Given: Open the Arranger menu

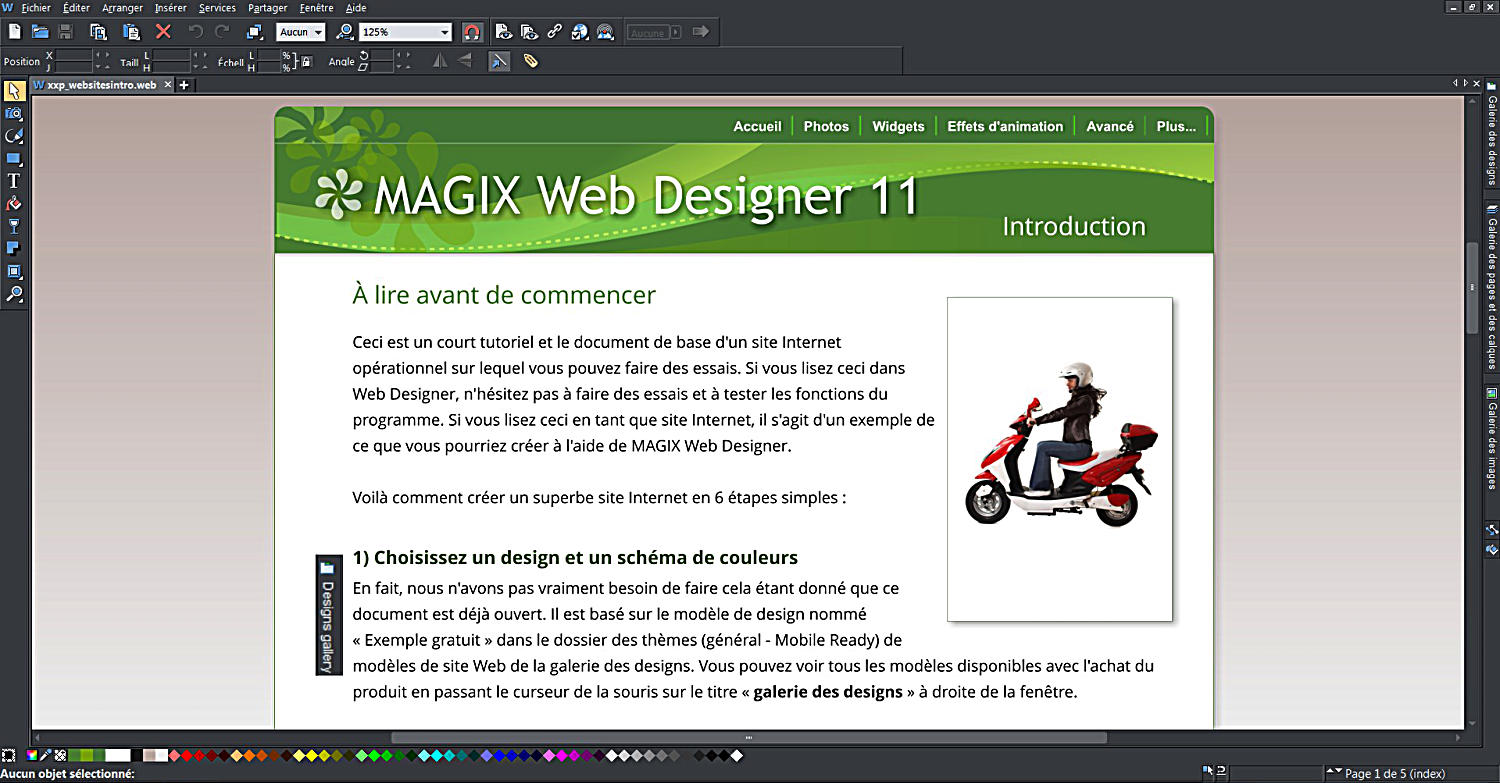Looking at the screenshot, I should (x=122, y=8).
